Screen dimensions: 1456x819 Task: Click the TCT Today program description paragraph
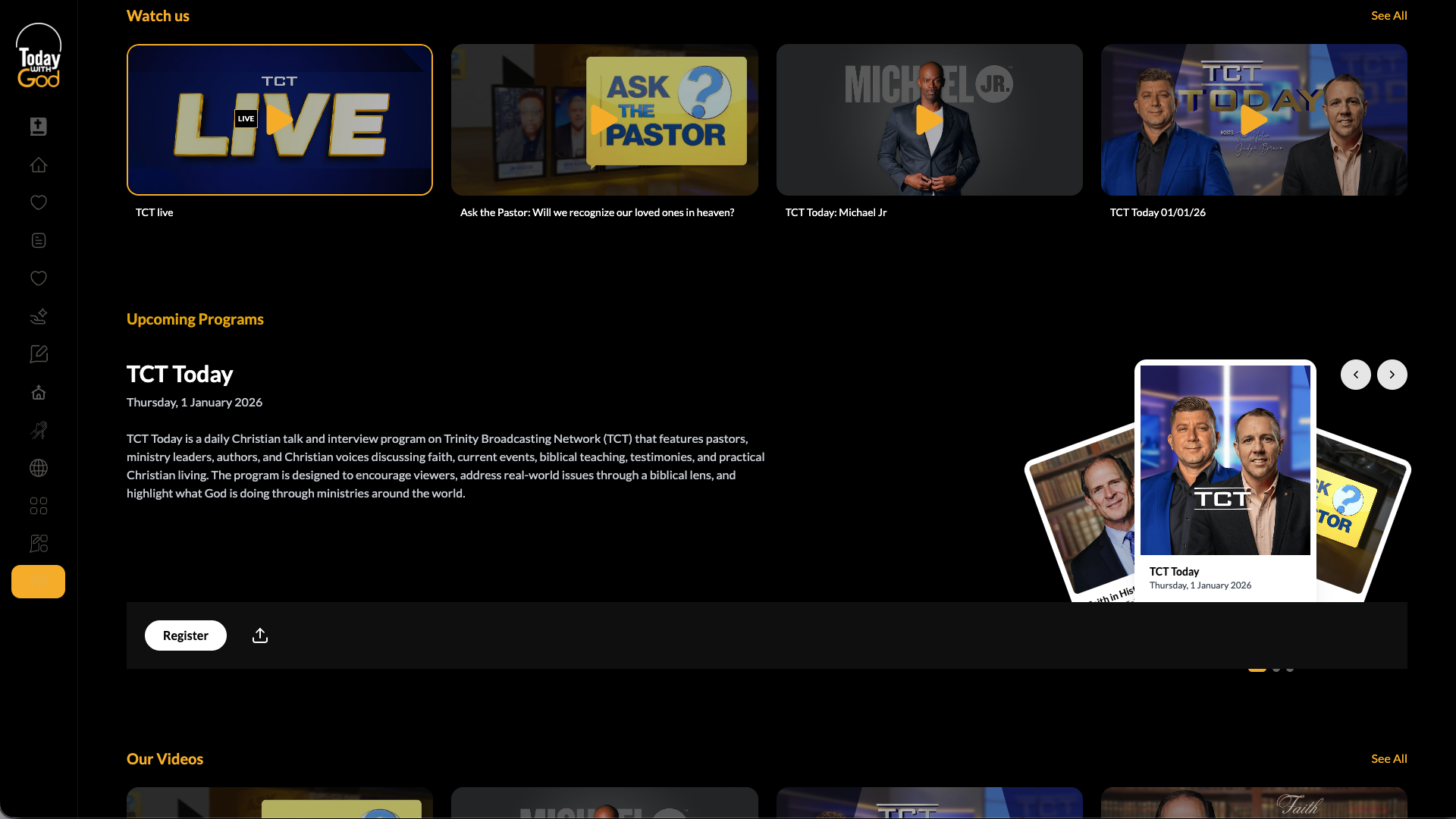coord(446,466)
